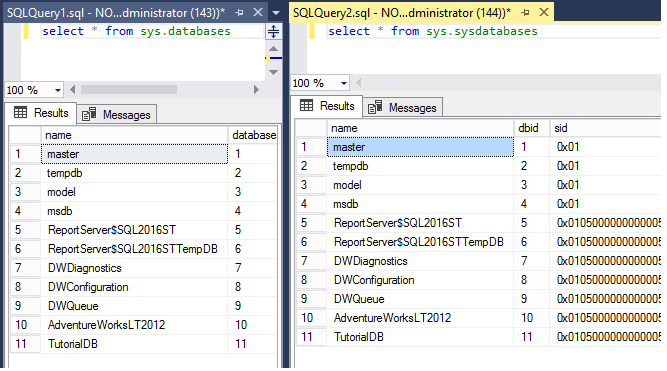Select the DWConfiguration cell in left results
Screen dimensions: 667x371
coord(134,287)
